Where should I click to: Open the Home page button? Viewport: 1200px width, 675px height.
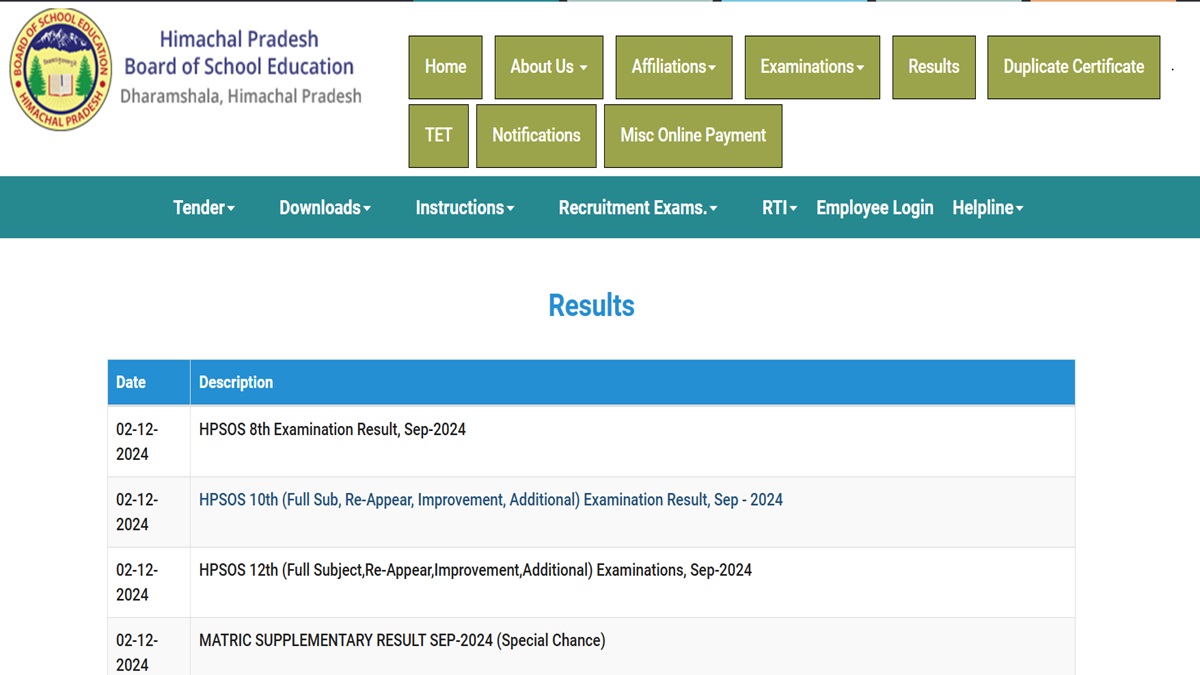tap(445, 67)
